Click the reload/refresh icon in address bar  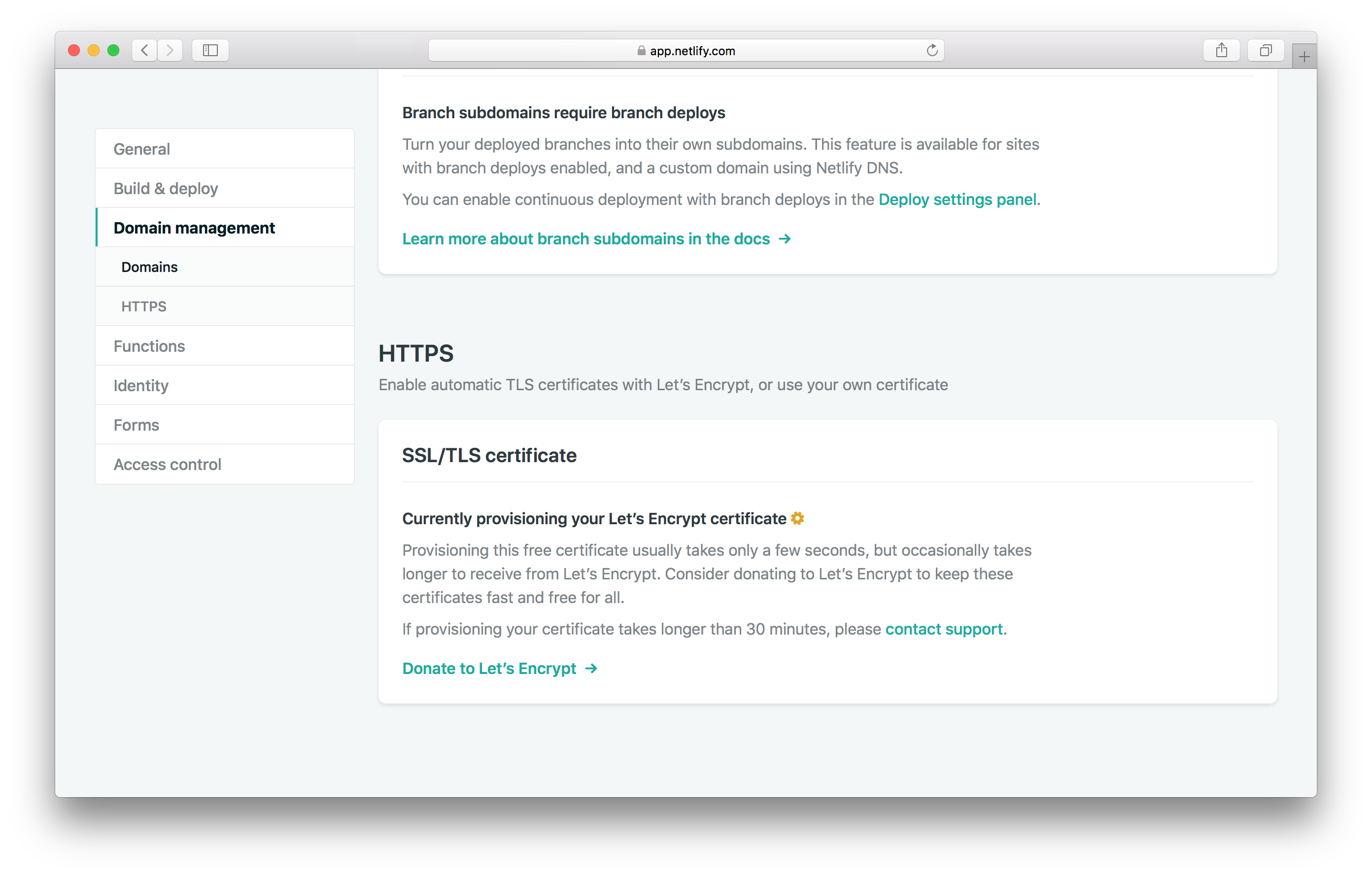pos(932,49)
